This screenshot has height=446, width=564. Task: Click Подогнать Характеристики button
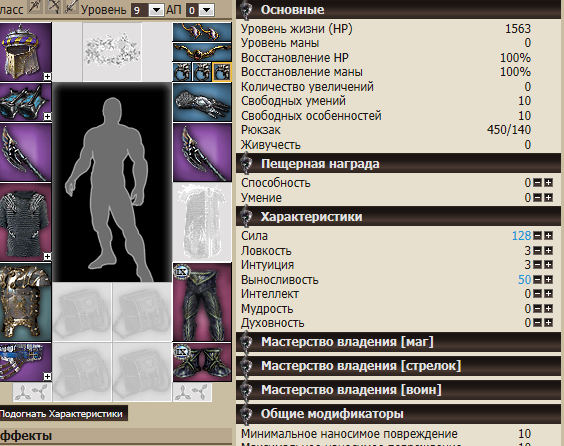pos(62,414)
